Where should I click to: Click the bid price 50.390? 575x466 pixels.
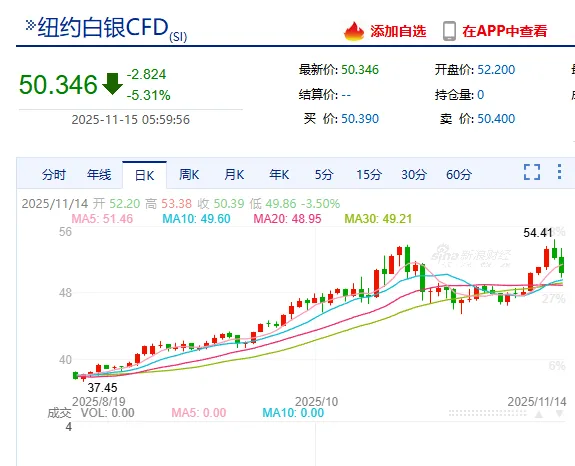[360, 119]
